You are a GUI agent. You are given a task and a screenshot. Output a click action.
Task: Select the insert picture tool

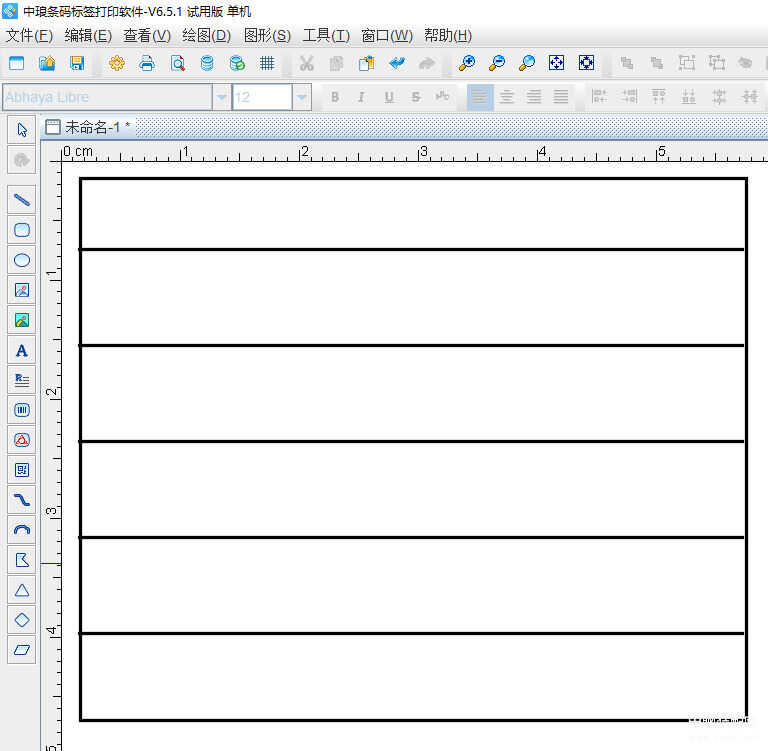tap(22, 290)
